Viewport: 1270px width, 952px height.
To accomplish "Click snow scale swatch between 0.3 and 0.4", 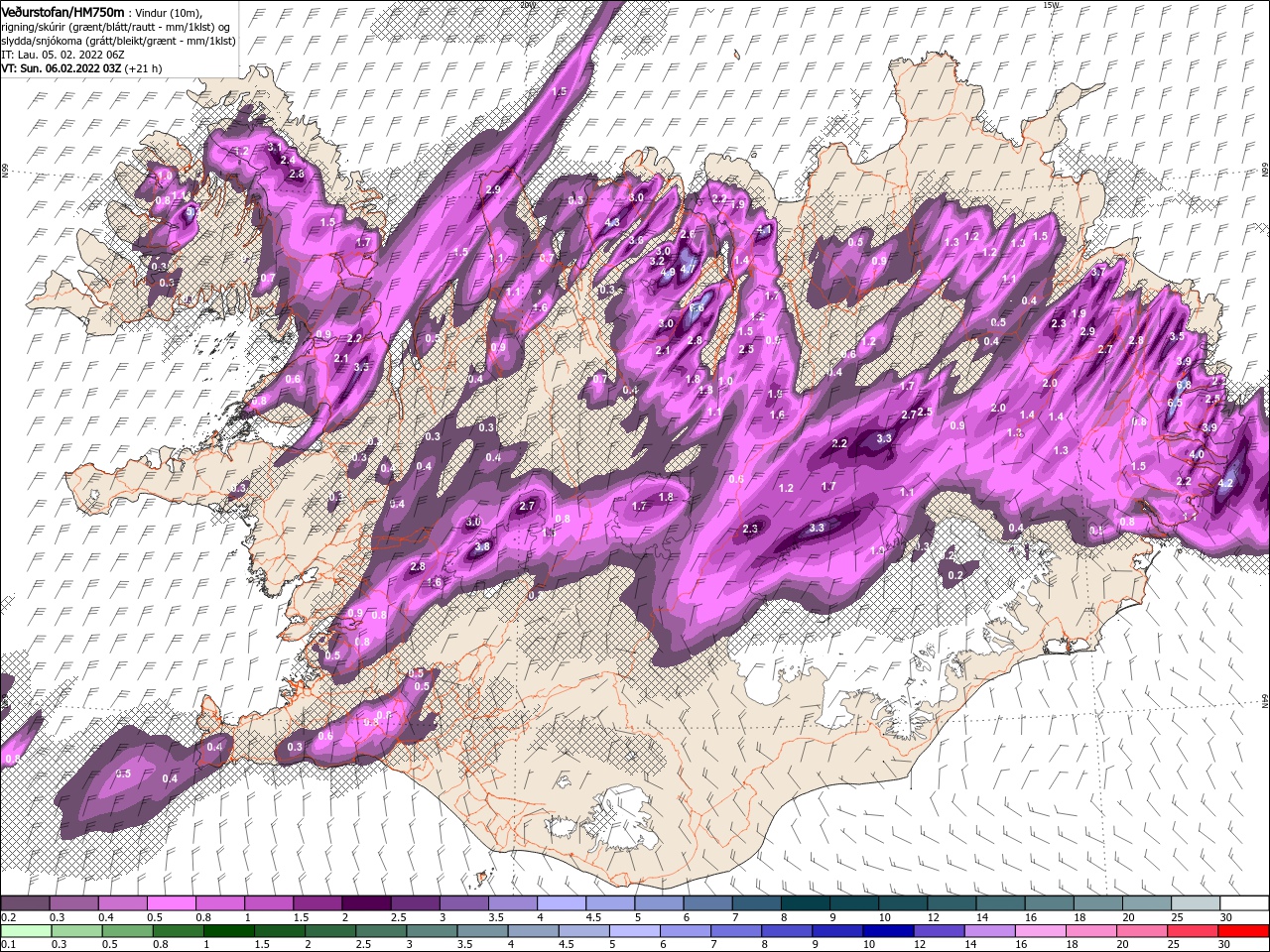I will [74, 903].
